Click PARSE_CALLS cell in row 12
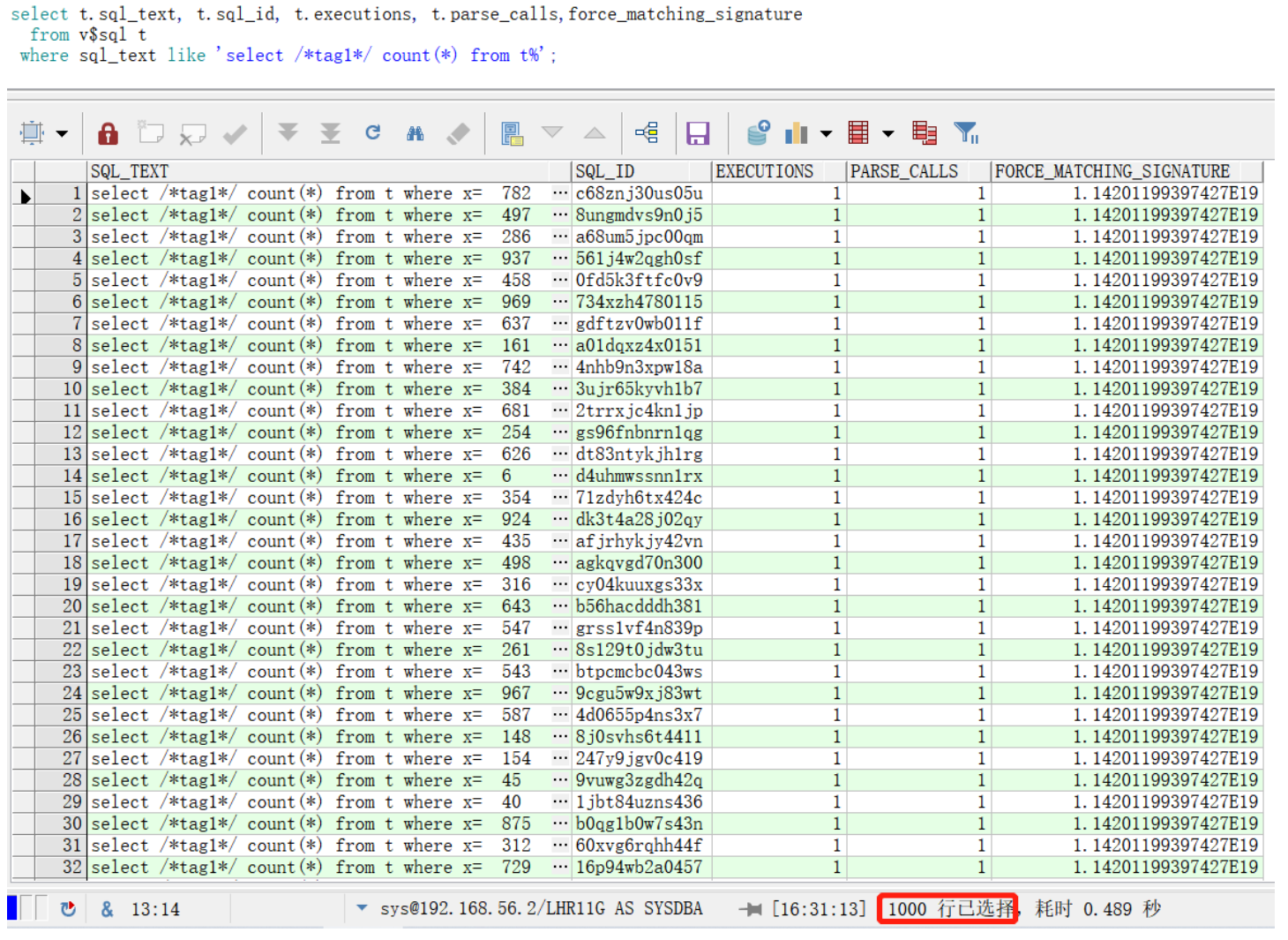1288x940 pixels. click(918, 432)
